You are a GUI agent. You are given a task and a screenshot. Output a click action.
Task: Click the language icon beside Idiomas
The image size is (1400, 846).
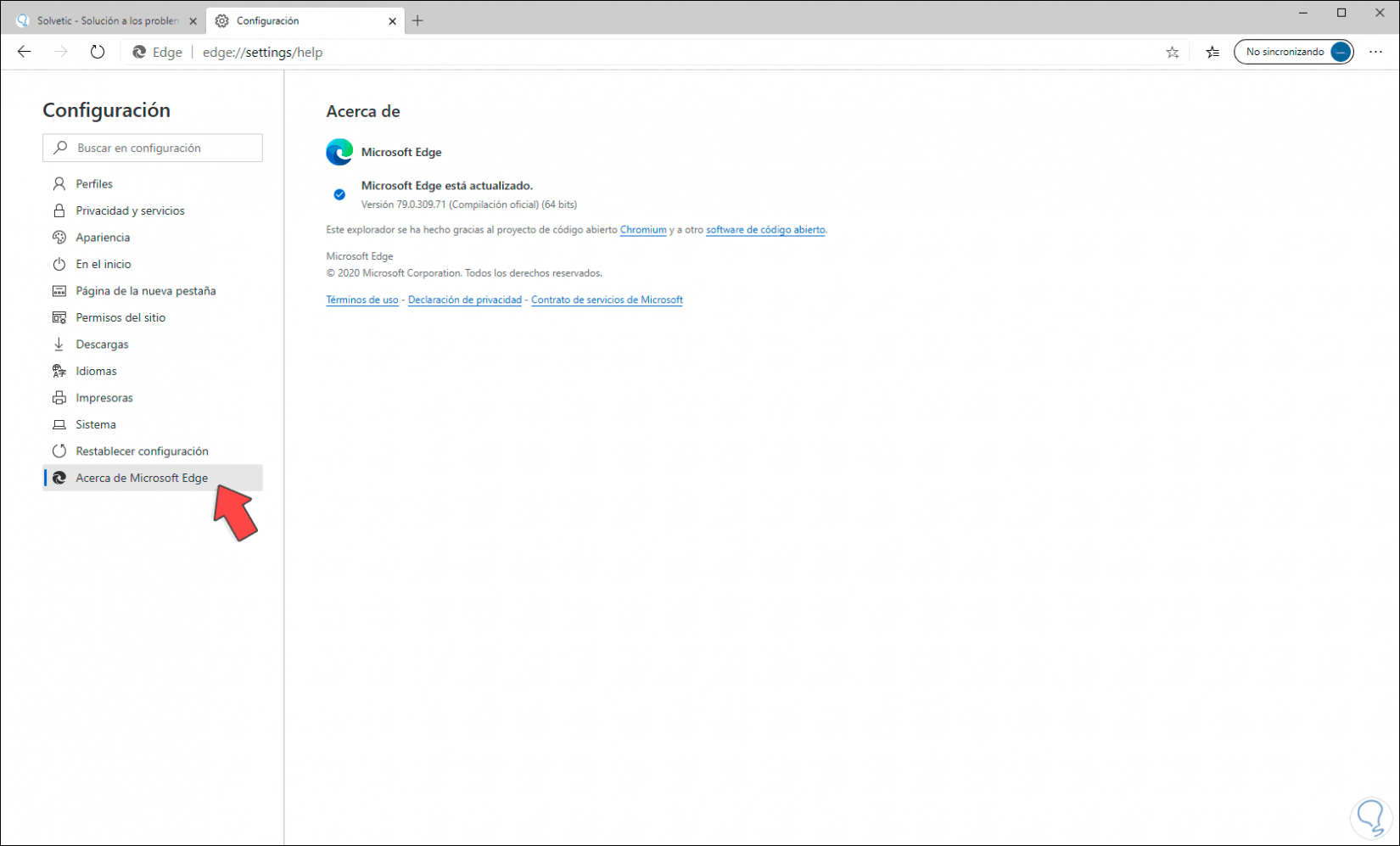point(59,371)
